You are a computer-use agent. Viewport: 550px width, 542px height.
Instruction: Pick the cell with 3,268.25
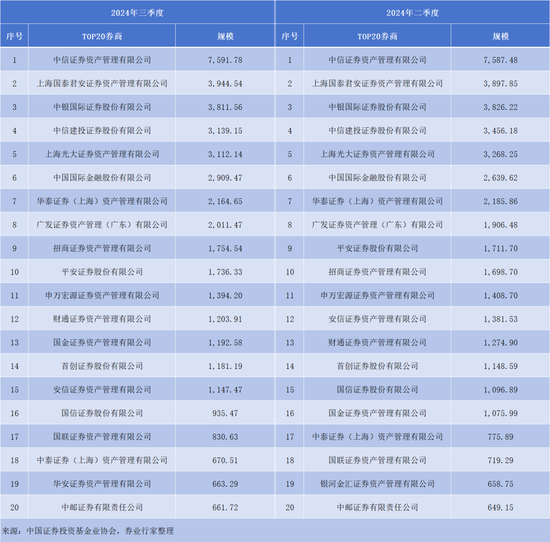tap(501, 154)
